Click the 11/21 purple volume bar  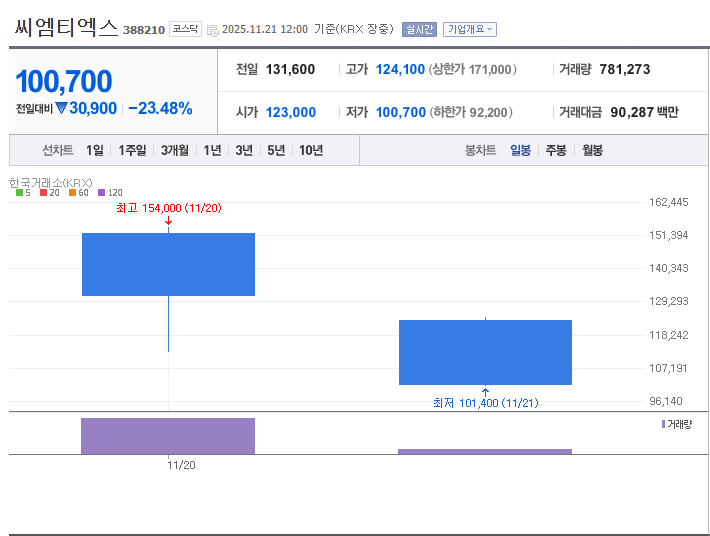tap(485, 451)
